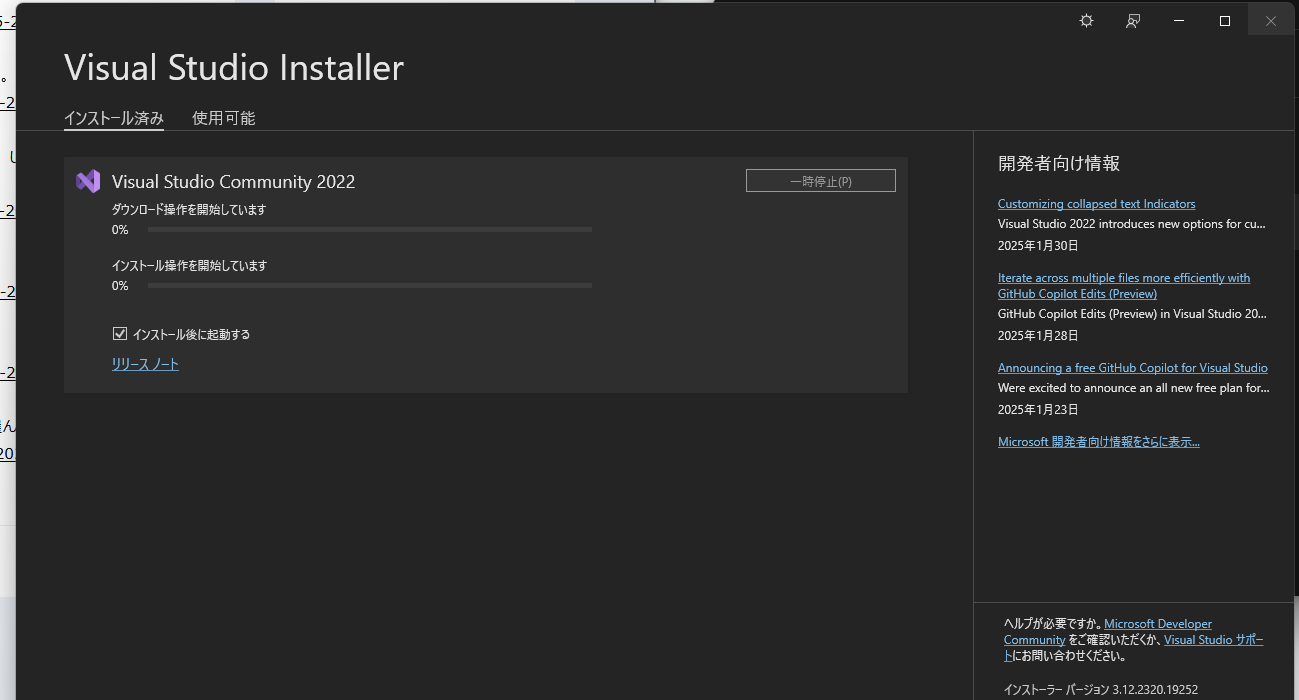Image resolution: width=1299 pixels, height=700 pixels.
Task: Click the send feedback icon in title bar
Action: (x=1133, y=21)
